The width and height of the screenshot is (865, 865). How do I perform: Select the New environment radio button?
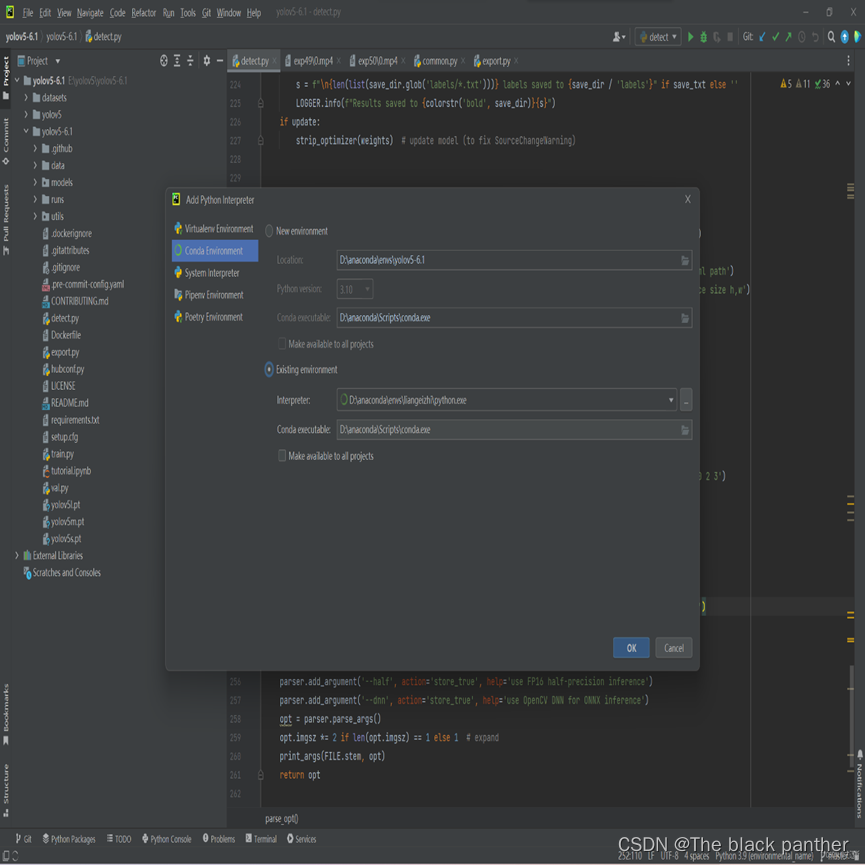click(270, 231)
